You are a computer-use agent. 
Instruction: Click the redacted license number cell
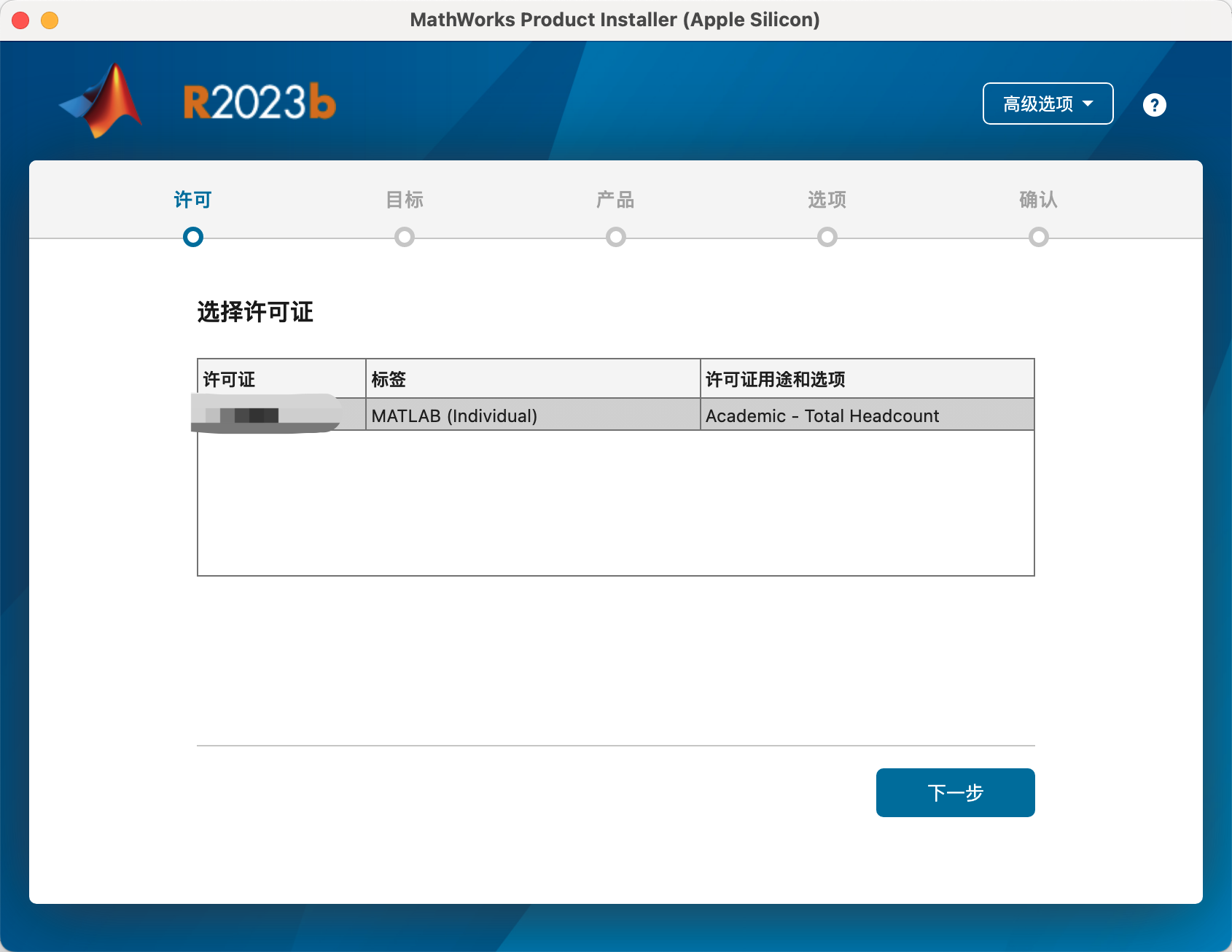pyautogui.click(x=281, y=415)
